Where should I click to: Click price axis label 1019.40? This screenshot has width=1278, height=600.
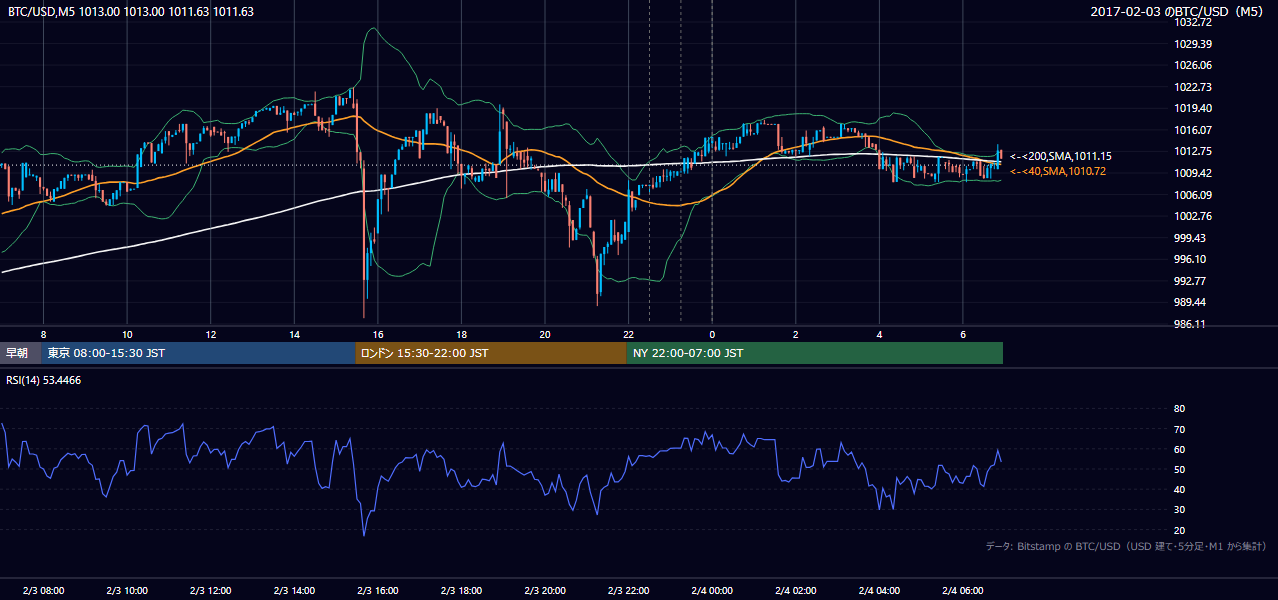(x=1193, y=108)
